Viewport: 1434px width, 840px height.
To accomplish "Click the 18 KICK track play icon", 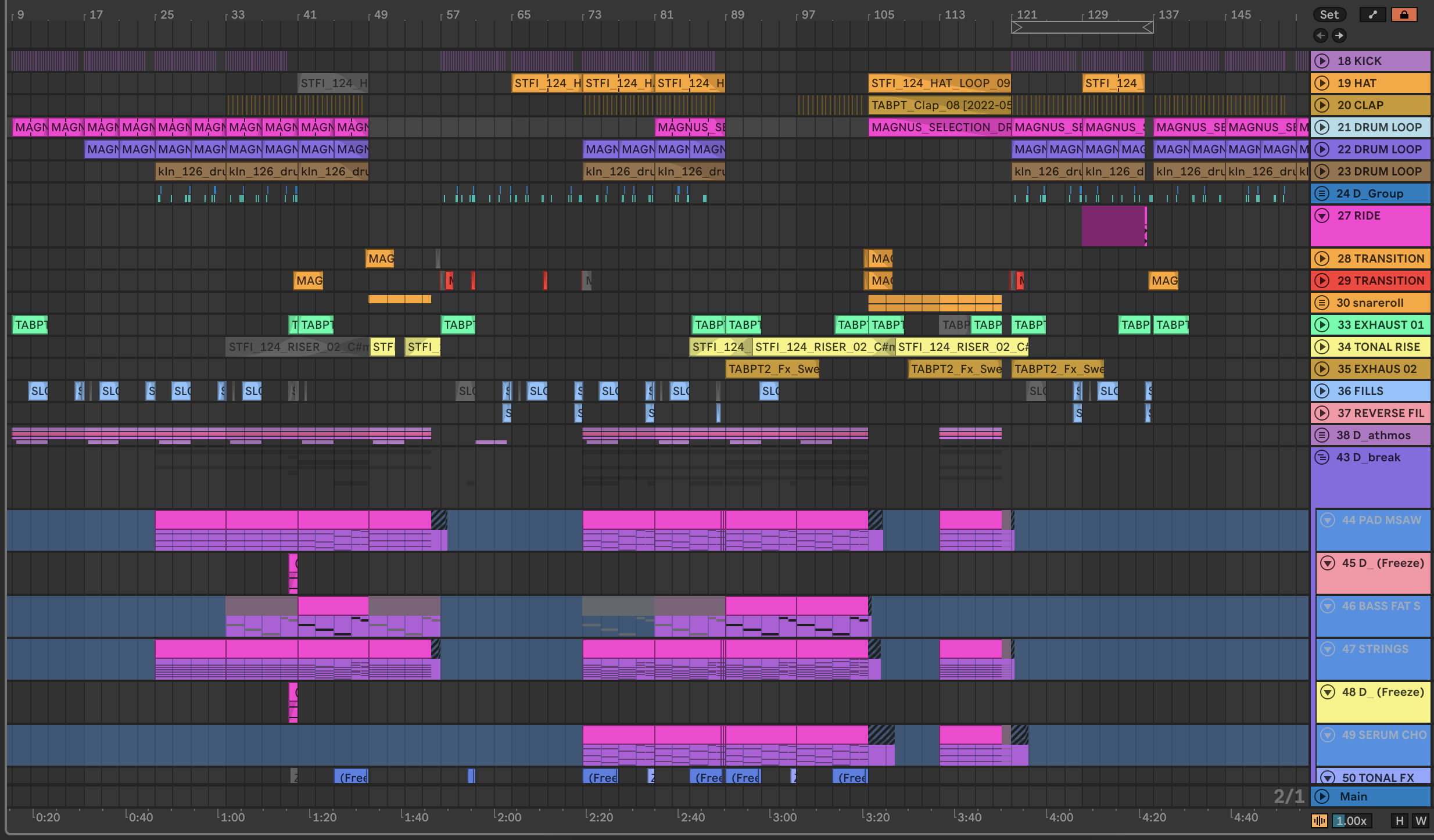I will [x=1322, y=61].
